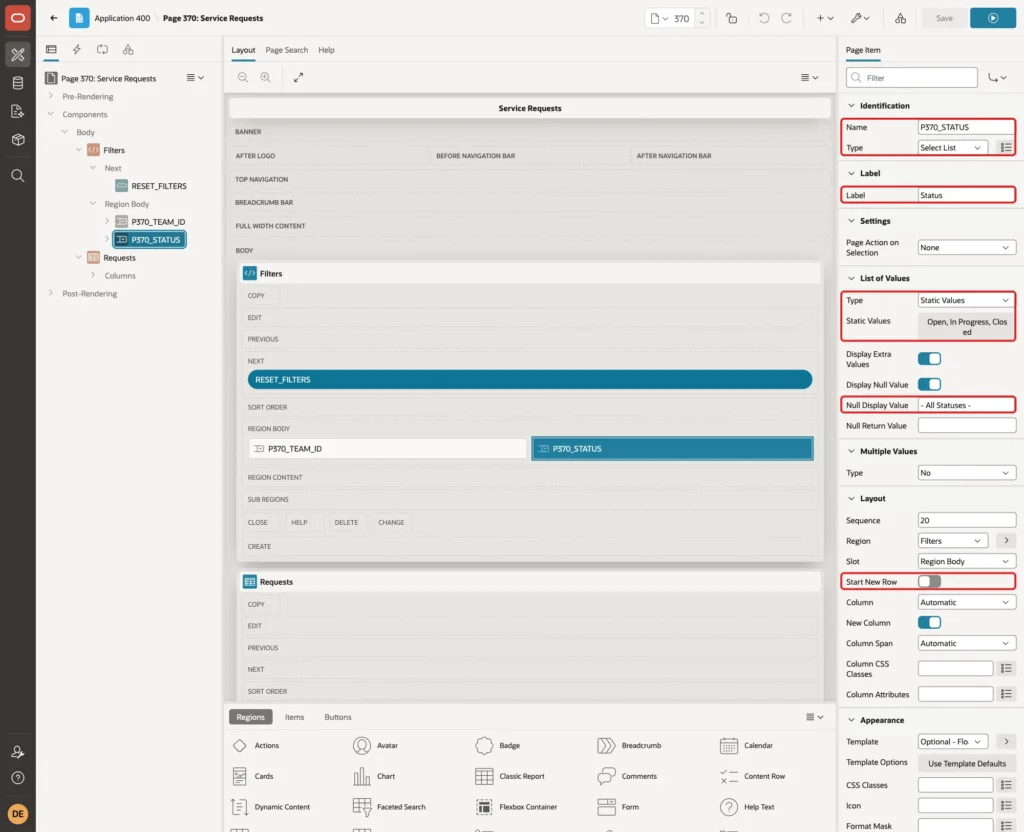Open the utilities wrench menu

[860, 18]
